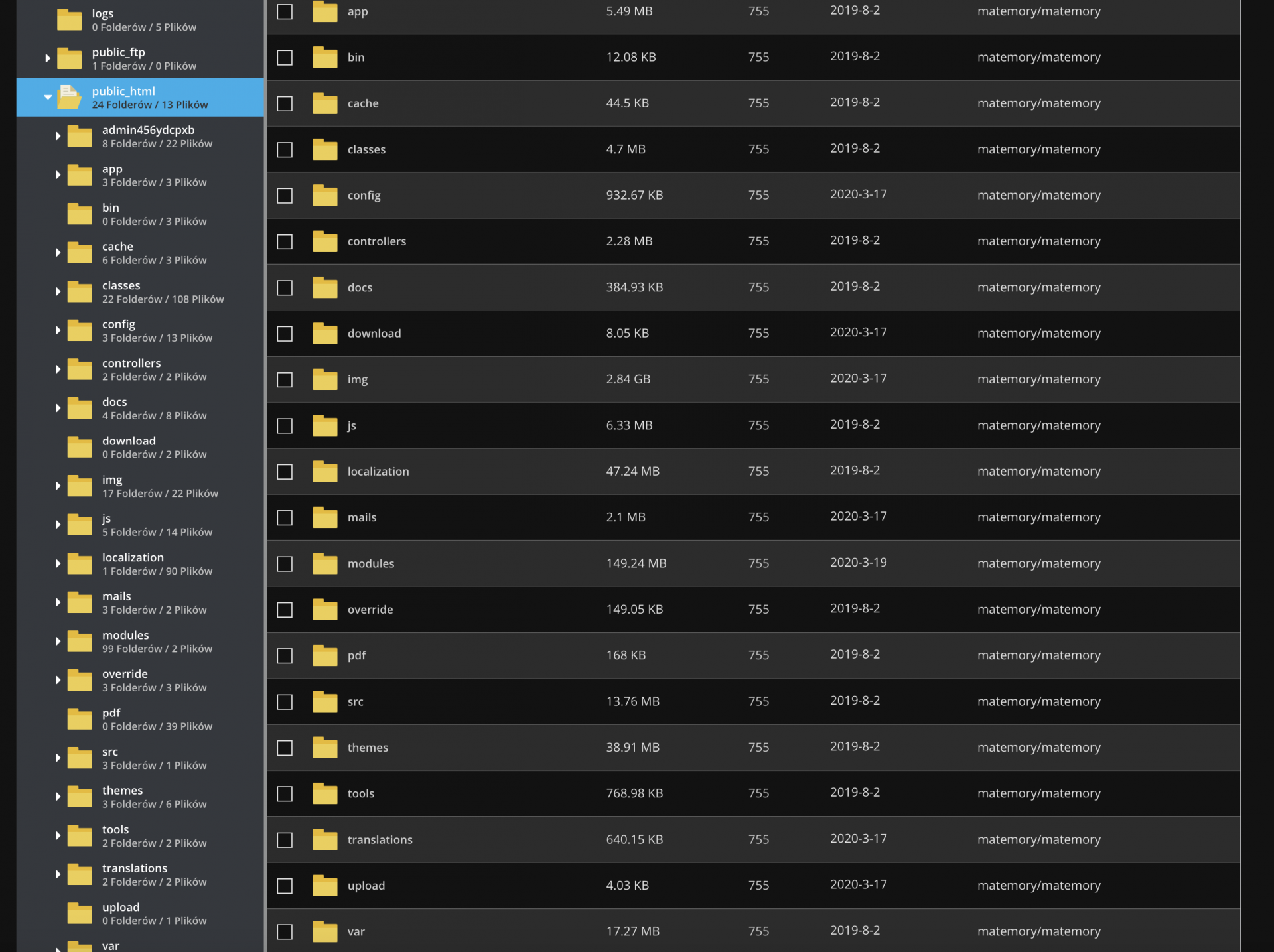
Task: Expand the classes folder in sidebar tree
Action: 58,291
